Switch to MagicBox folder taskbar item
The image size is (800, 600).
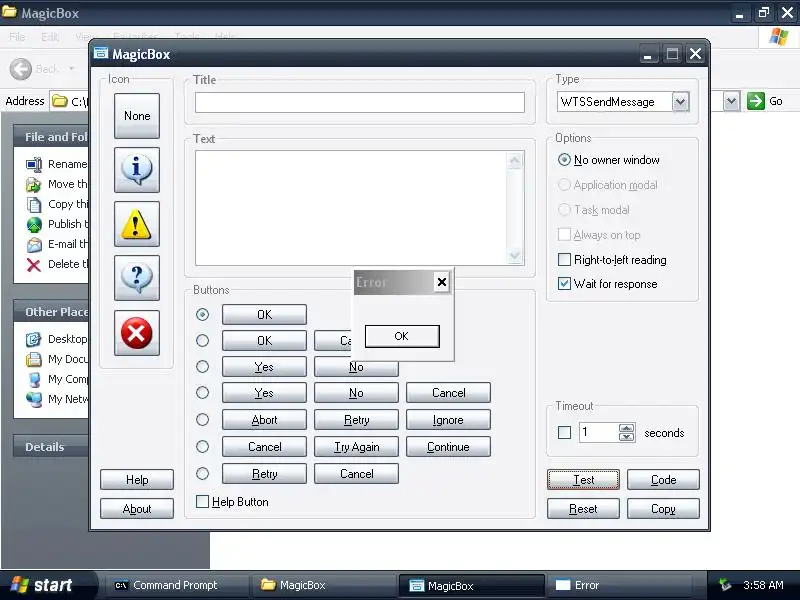323,585
